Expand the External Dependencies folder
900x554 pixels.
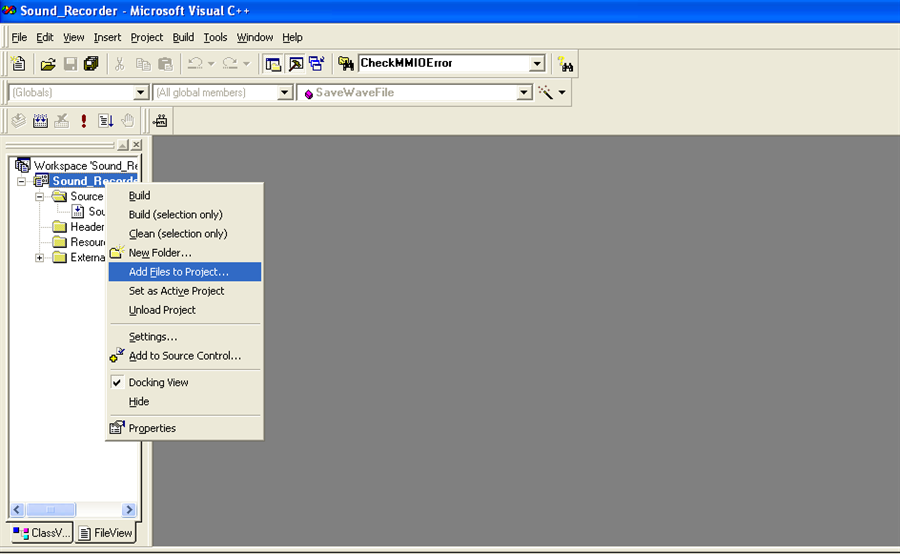coord(40,258)
